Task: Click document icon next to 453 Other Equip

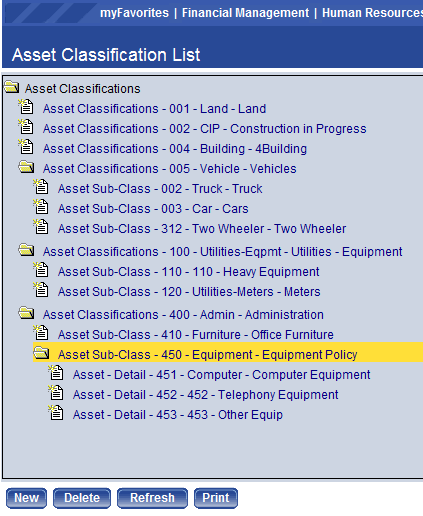Action: [56, 413]
